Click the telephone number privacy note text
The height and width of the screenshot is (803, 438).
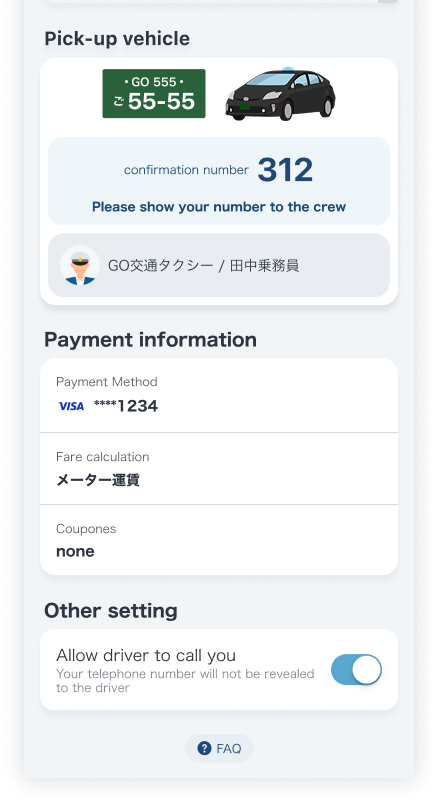coord(185,681)
